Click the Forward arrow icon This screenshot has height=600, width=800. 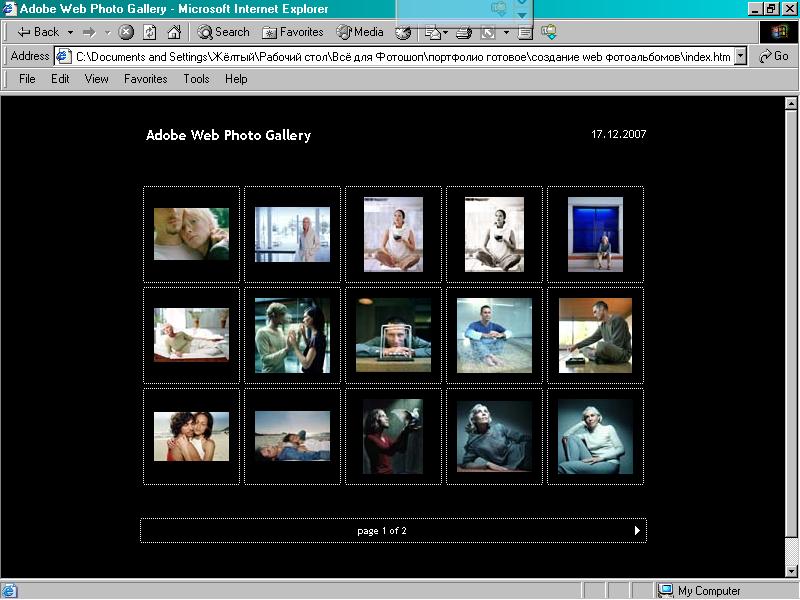[x=89, y=33]
